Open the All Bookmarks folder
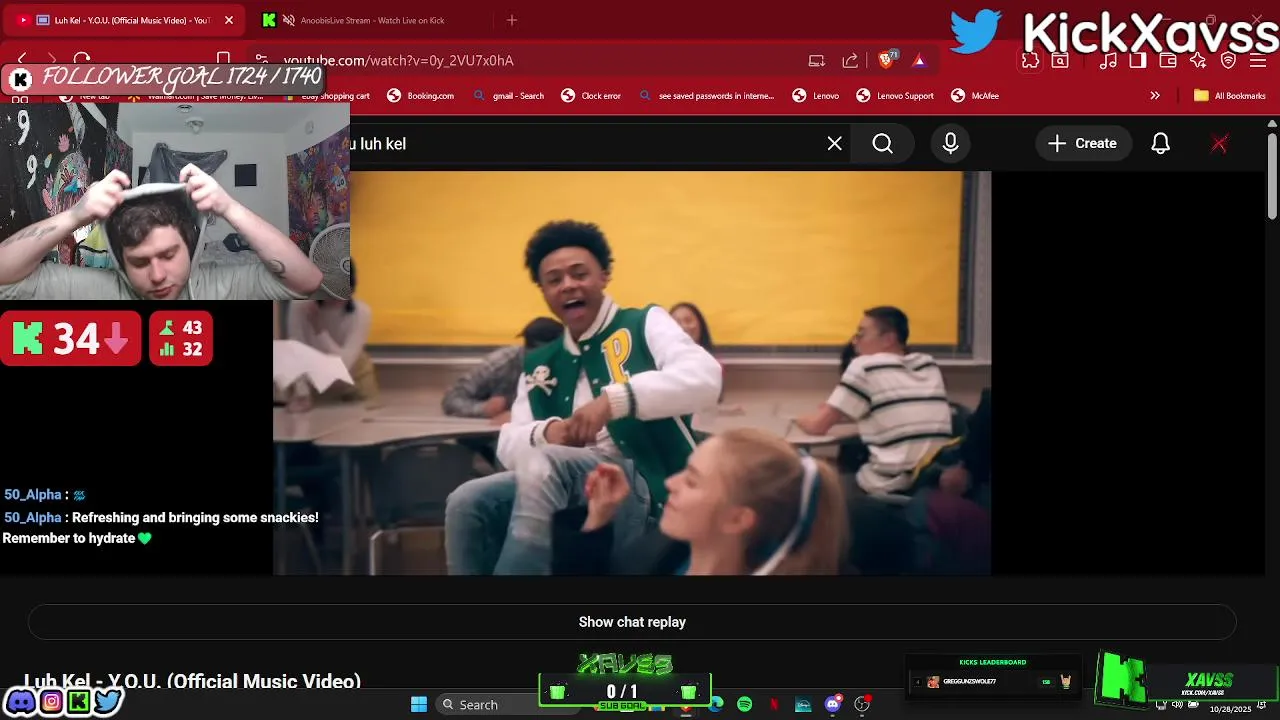Image resolution: width=1280 pixels, height=720 pixels. click(1230, 96)
